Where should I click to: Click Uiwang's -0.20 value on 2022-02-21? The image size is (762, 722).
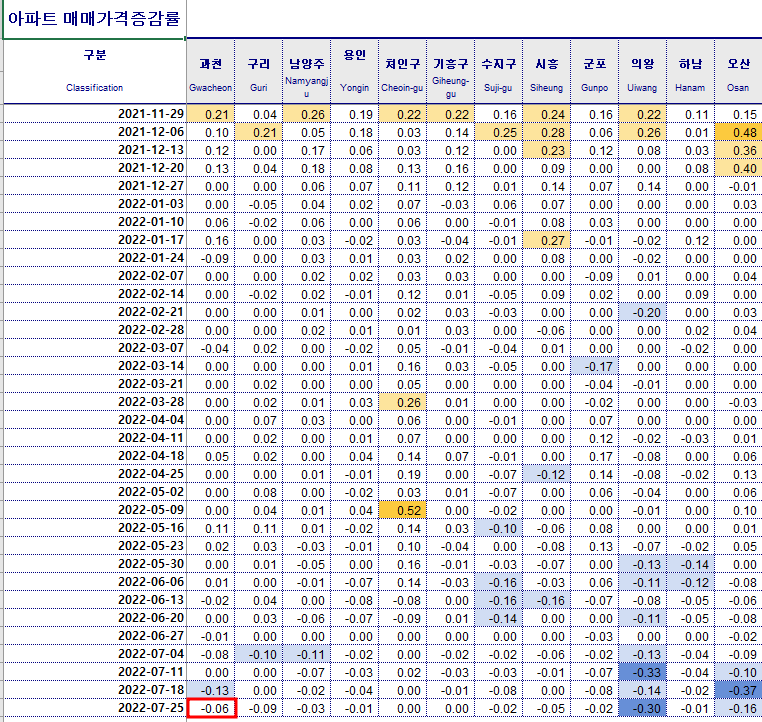point(642,311)
